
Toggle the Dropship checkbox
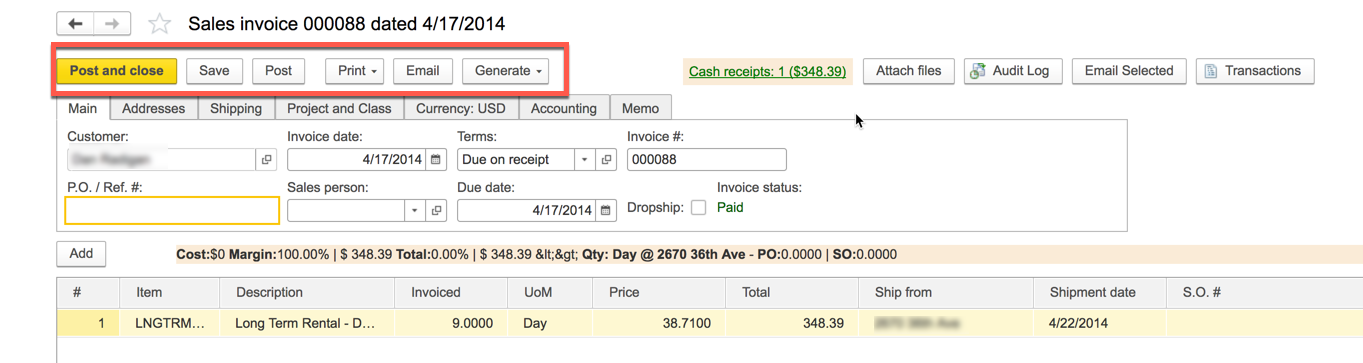coord(698,208)
